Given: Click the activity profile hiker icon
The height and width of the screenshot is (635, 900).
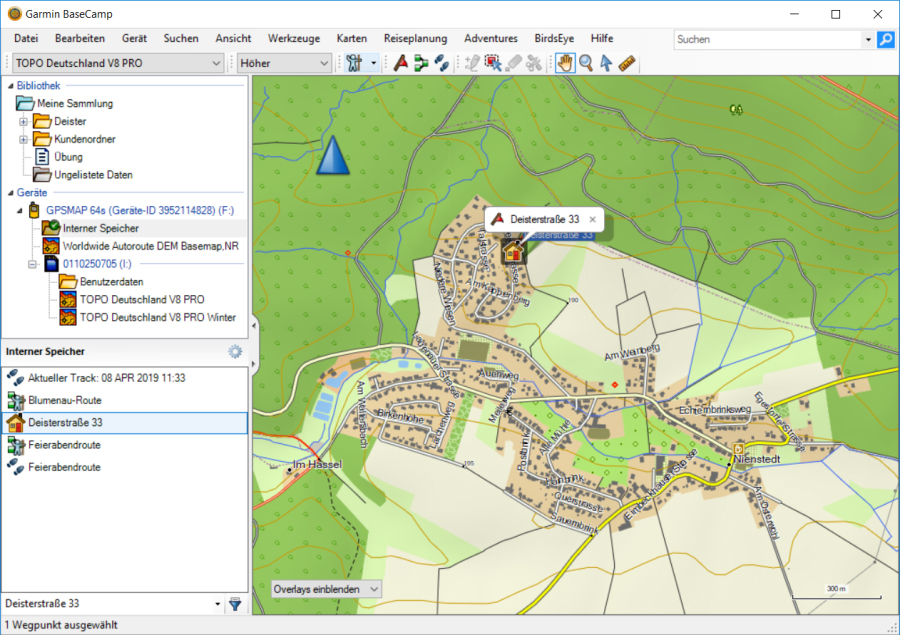Looking at the screenshot, I should 352,63.
